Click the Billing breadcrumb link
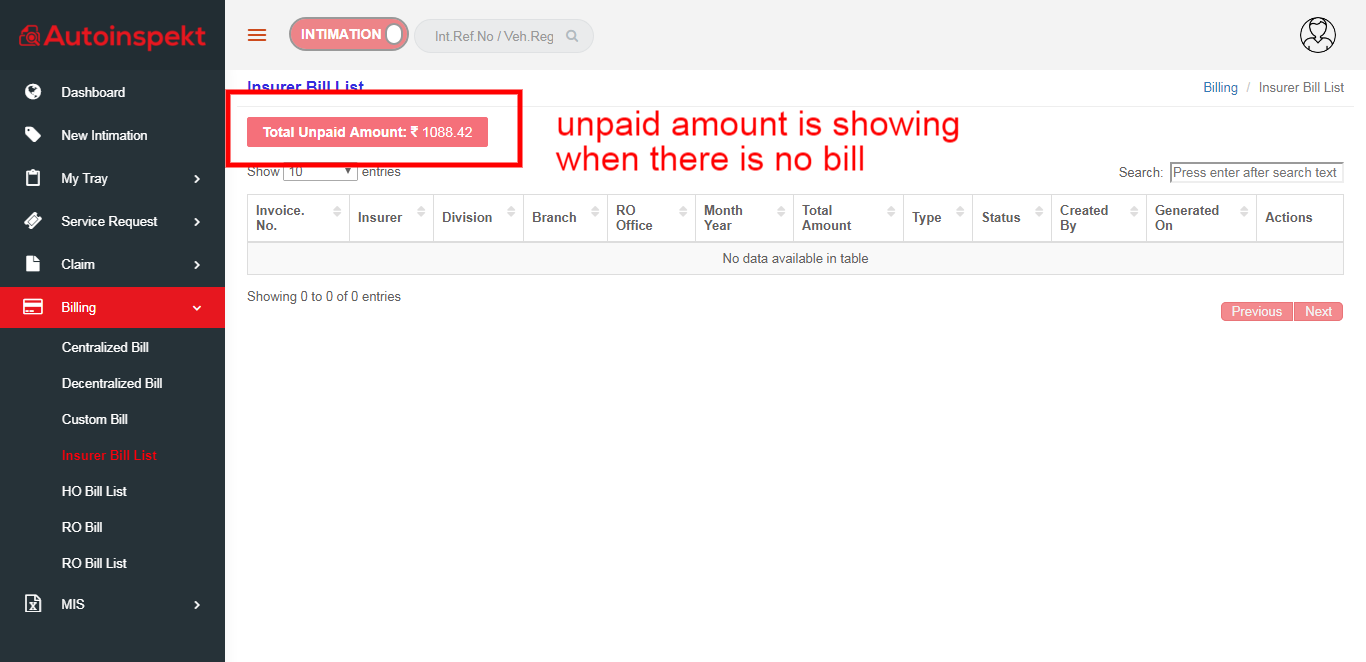 (1220, 88)
